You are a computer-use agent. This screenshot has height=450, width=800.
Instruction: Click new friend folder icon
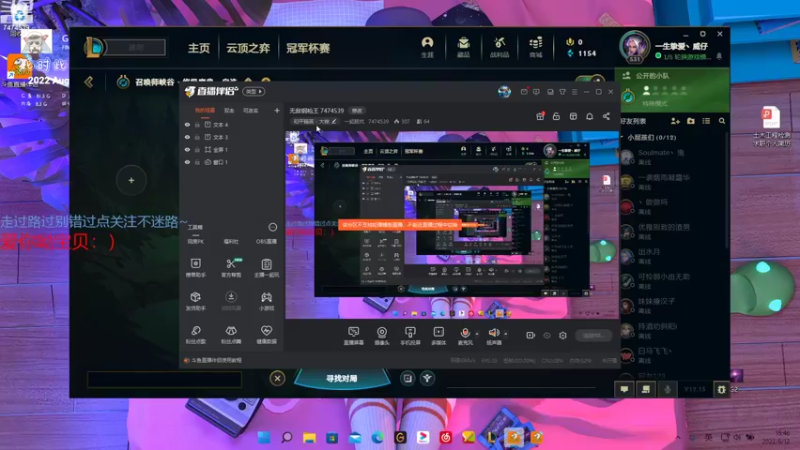pos(690,121)
